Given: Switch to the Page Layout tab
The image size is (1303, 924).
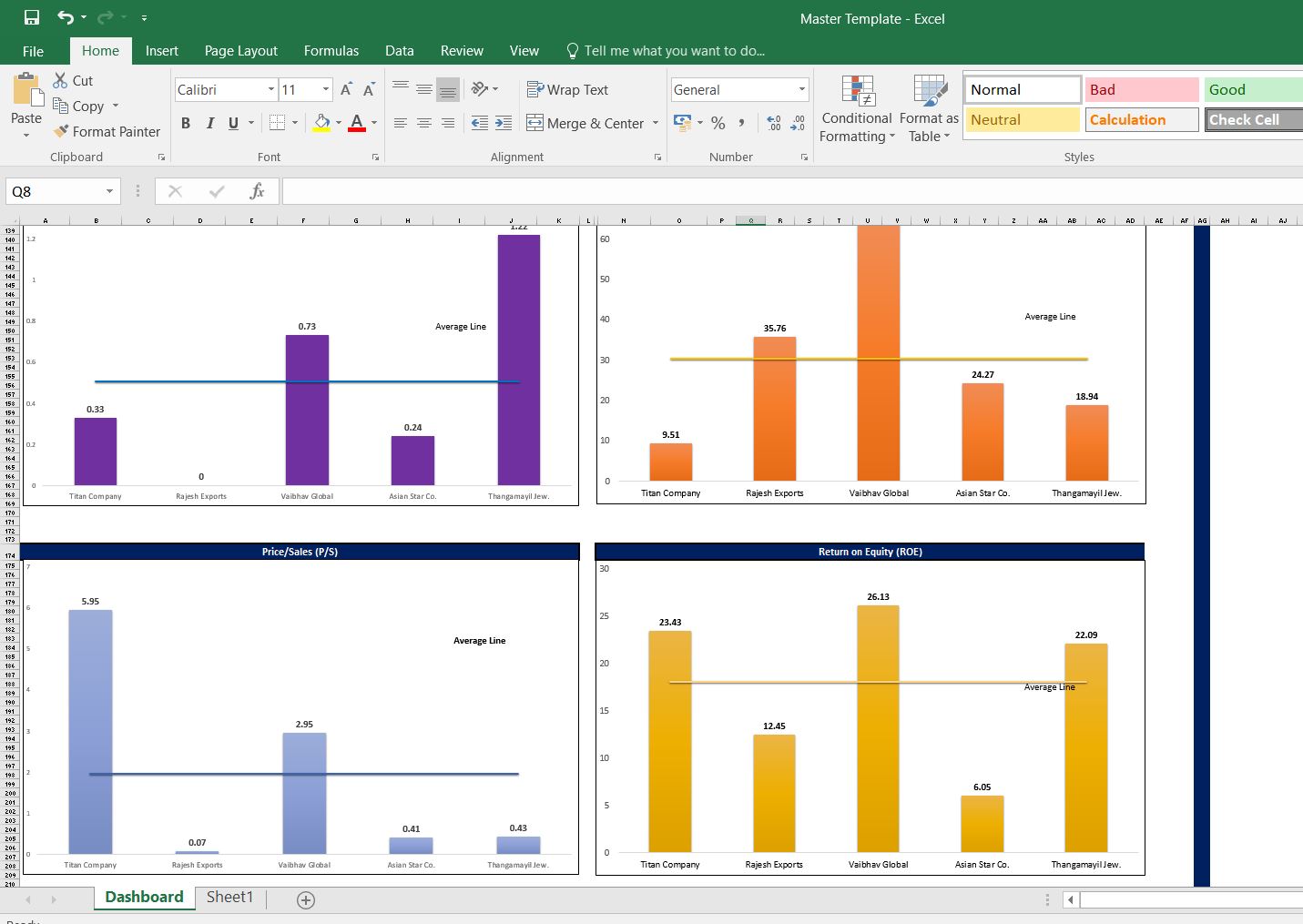Looking at the screenshot, I should [x=241, y=51].
